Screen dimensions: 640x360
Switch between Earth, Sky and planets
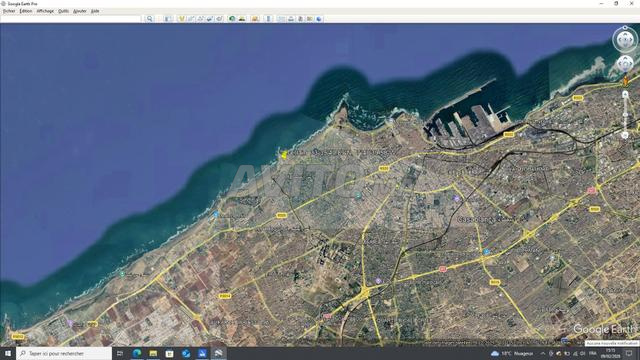click(255, 19)
